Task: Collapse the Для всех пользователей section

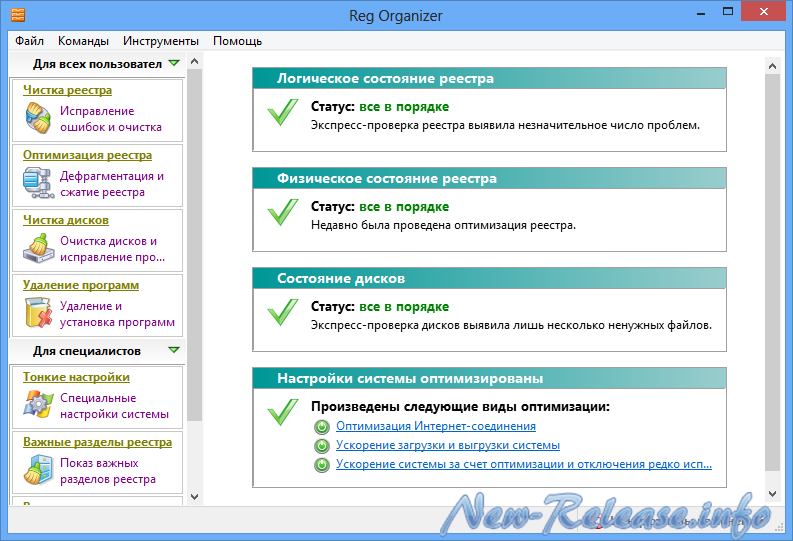Action: click(x=174, y=63)
